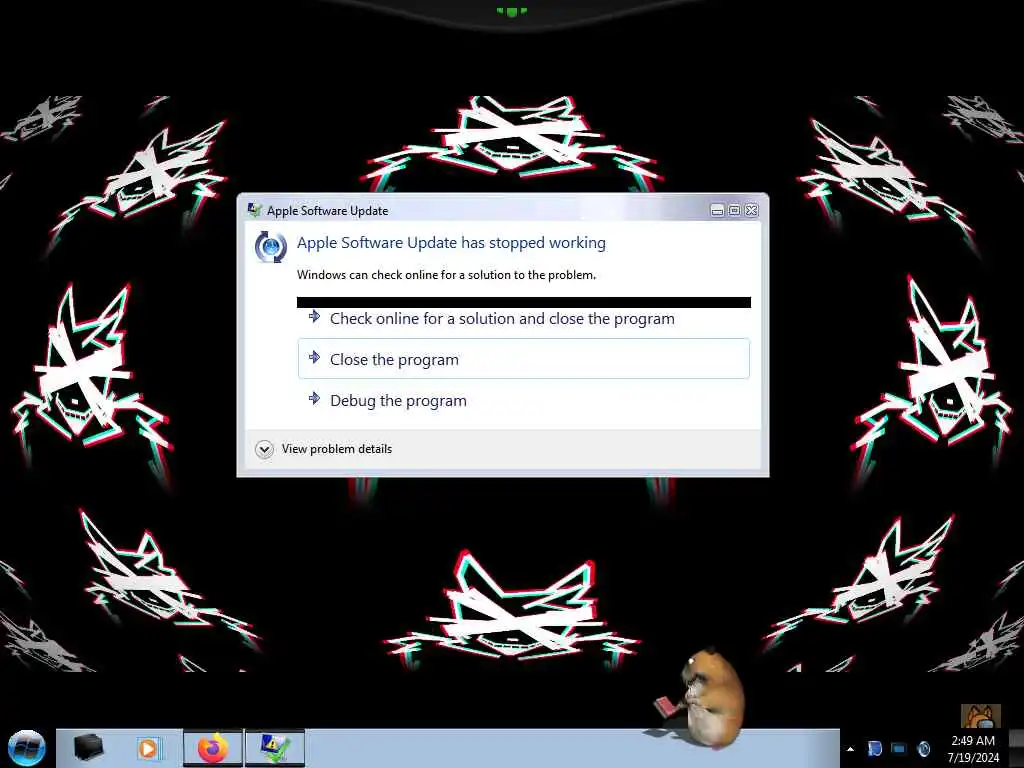Click 'Close the program' option
The width and height of the screenshot is (1024, 768).
(x=524, y=359)
